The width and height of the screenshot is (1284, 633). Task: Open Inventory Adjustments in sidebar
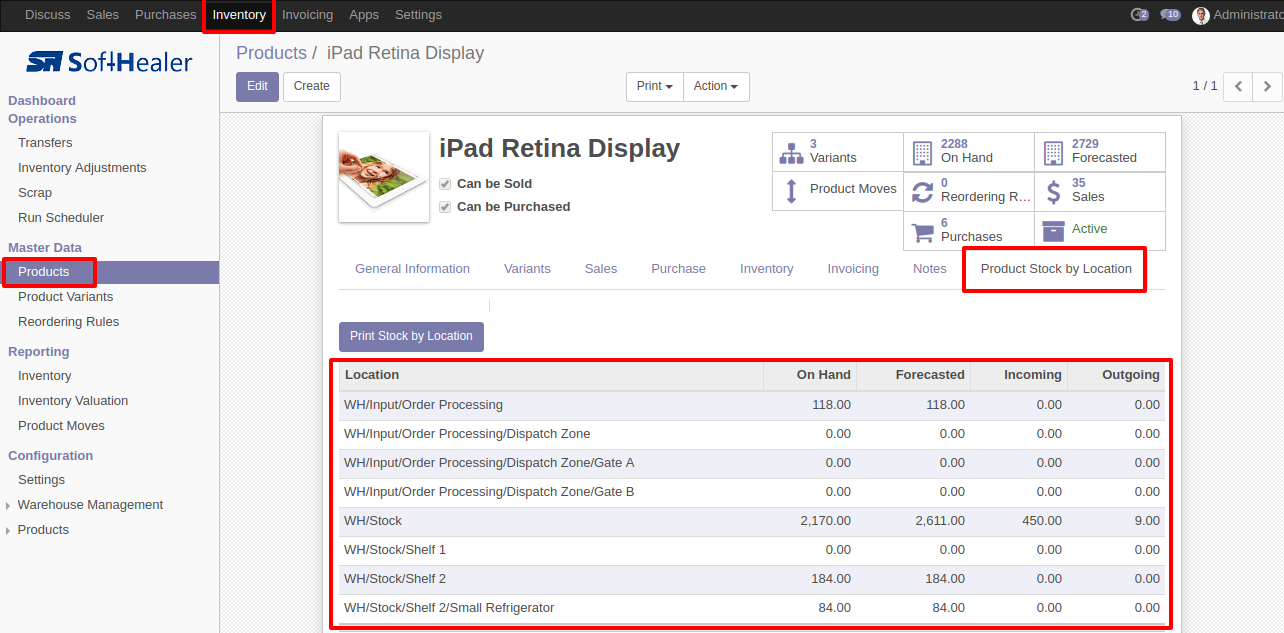[x=82, y=168]
